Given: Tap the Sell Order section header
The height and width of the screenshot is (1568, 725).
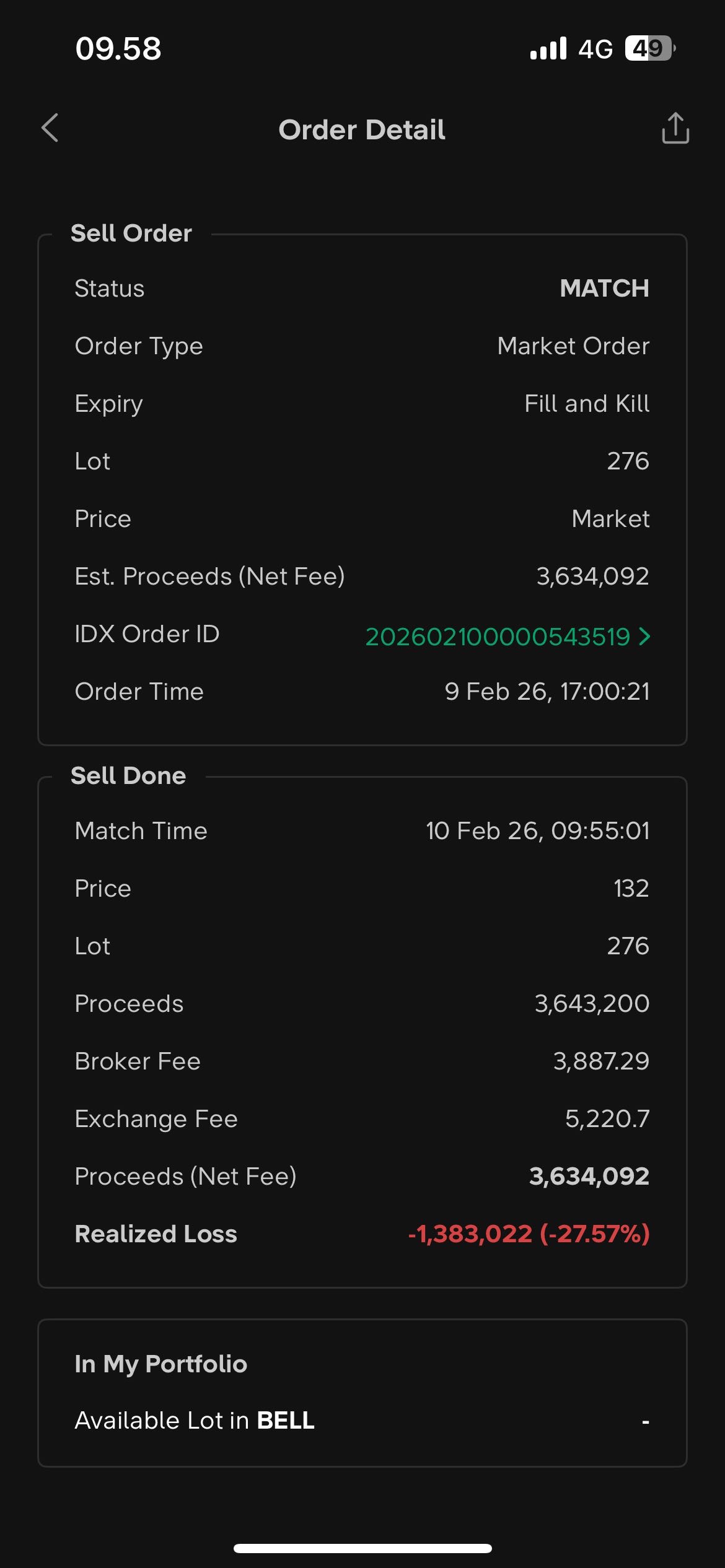Looking at the screenshot, I should [131, 233].
